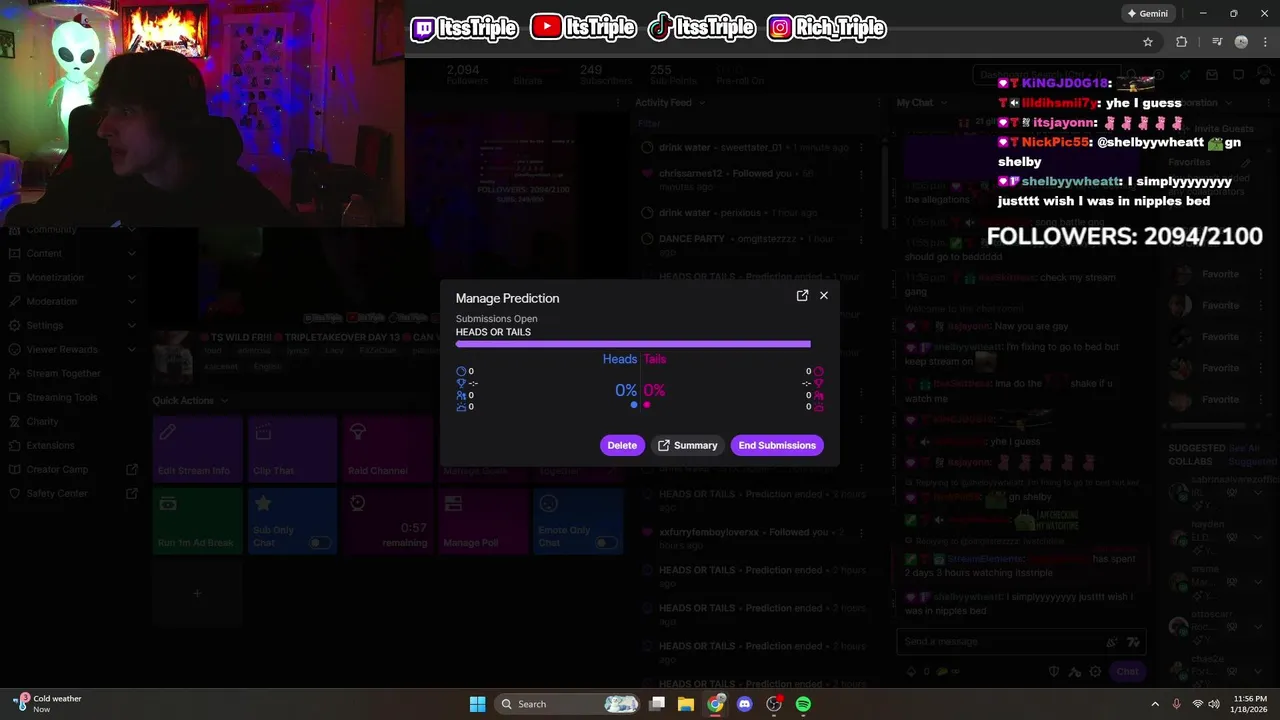
Task: Click the Heads outcome label
Action: 619,359
